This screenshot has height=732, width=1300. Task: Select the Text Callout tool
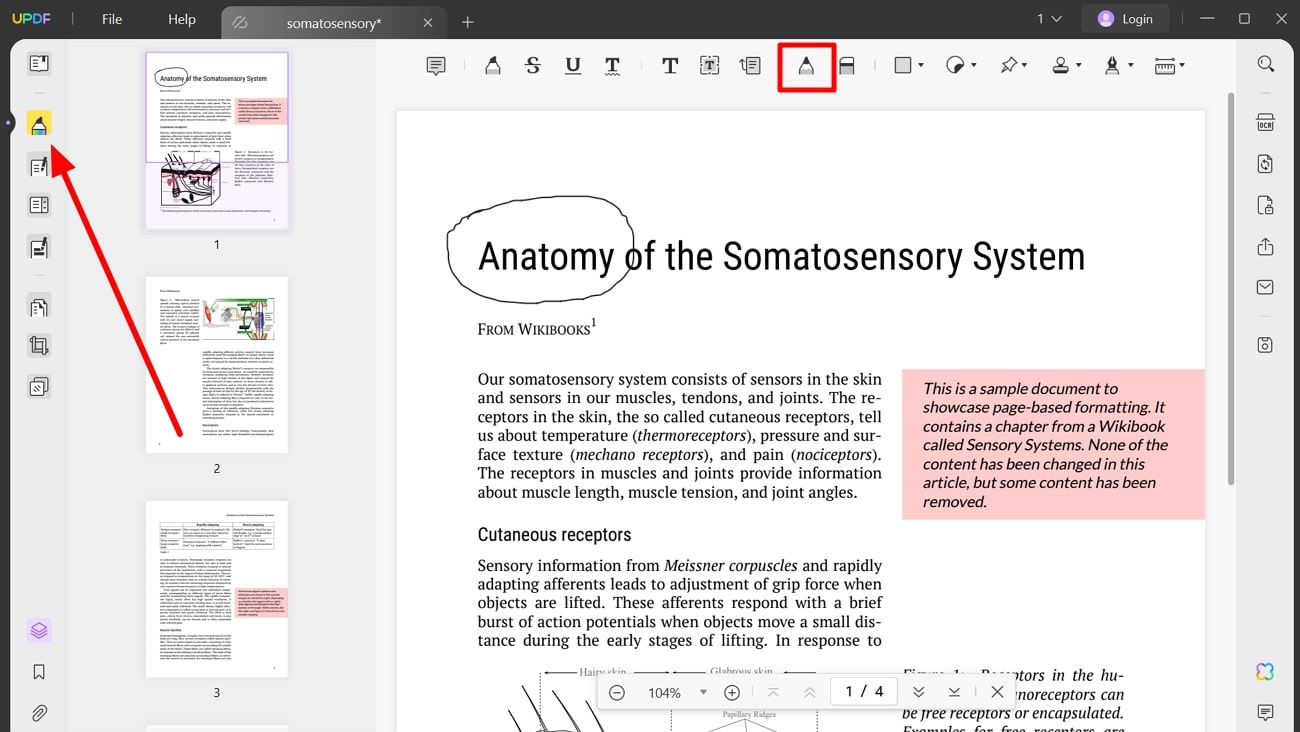pos(750,66)
